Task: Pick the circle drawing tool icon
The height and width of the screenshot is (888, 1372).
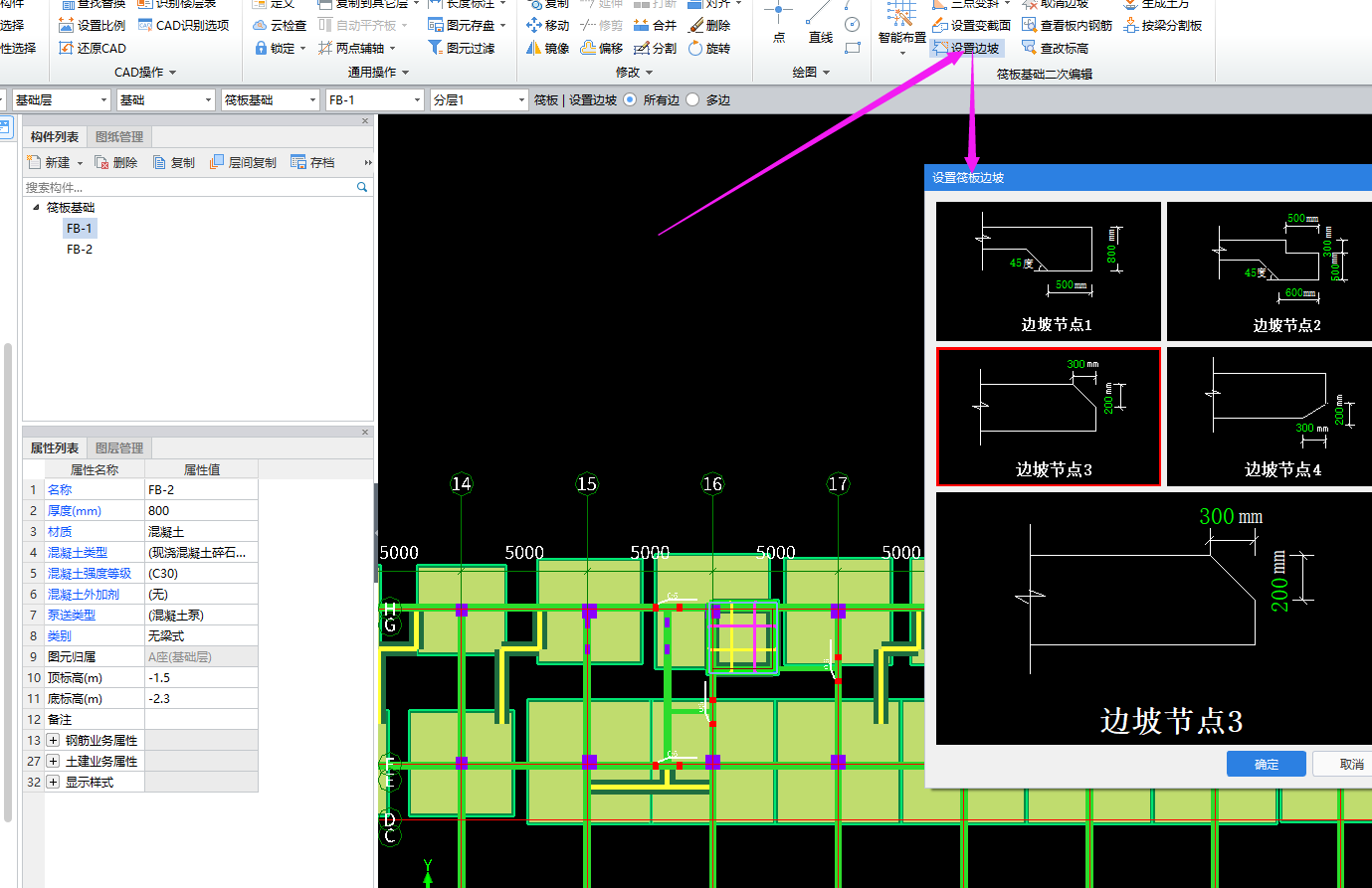Action: click(x=852, y=25)
